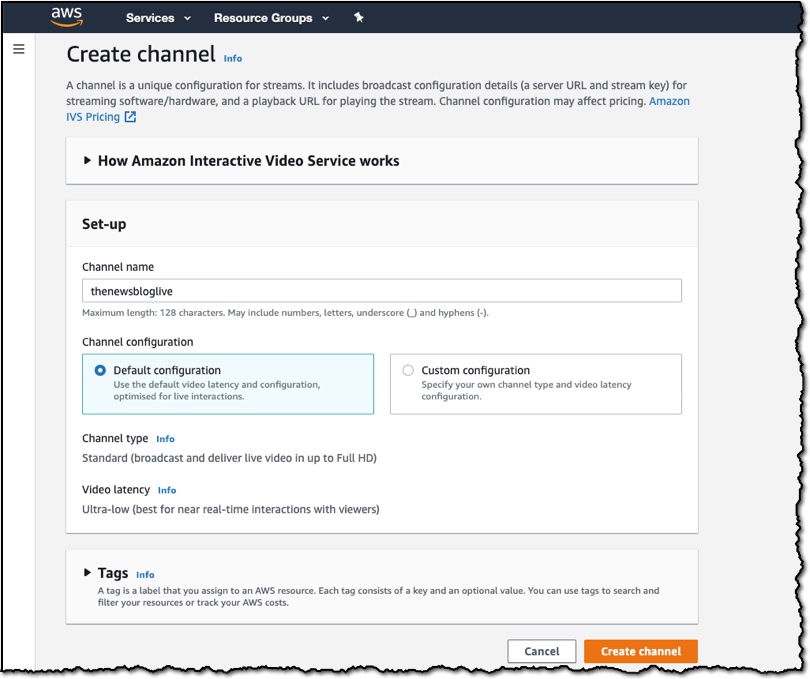Open the Services menu

(x=158, y=18)
